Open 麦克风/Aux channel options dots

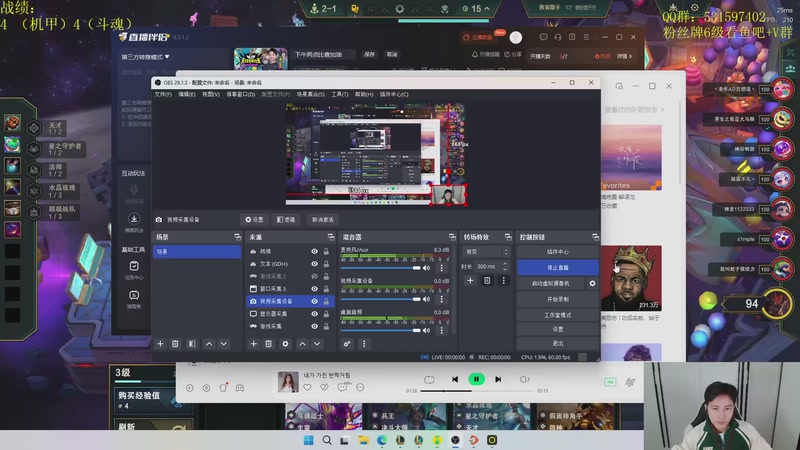coord(442,268)
